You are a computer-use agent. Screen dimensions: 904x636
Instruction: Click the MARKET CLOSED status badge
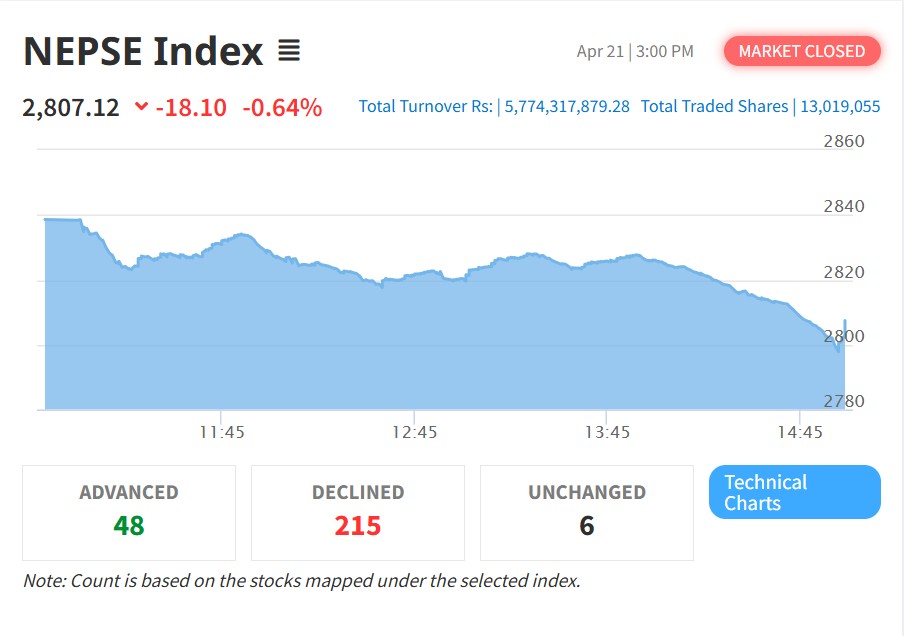coord(802,51)
